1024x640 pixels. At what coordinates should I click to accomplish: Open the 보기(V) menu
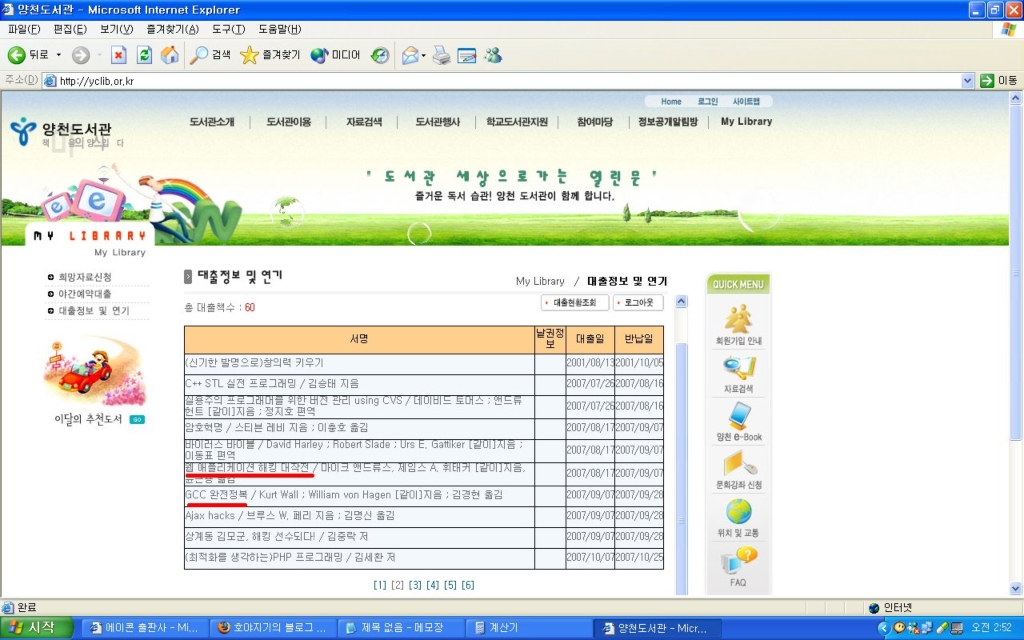point(116,29)
